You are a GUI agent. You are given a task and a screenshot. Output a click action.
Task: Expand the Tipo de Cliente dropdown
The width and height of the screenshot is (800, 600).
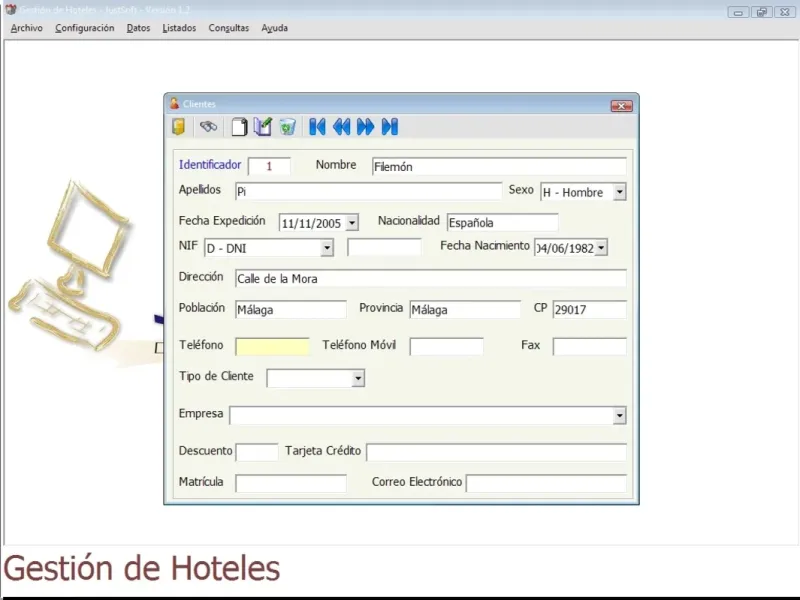(x=358, y=379)
